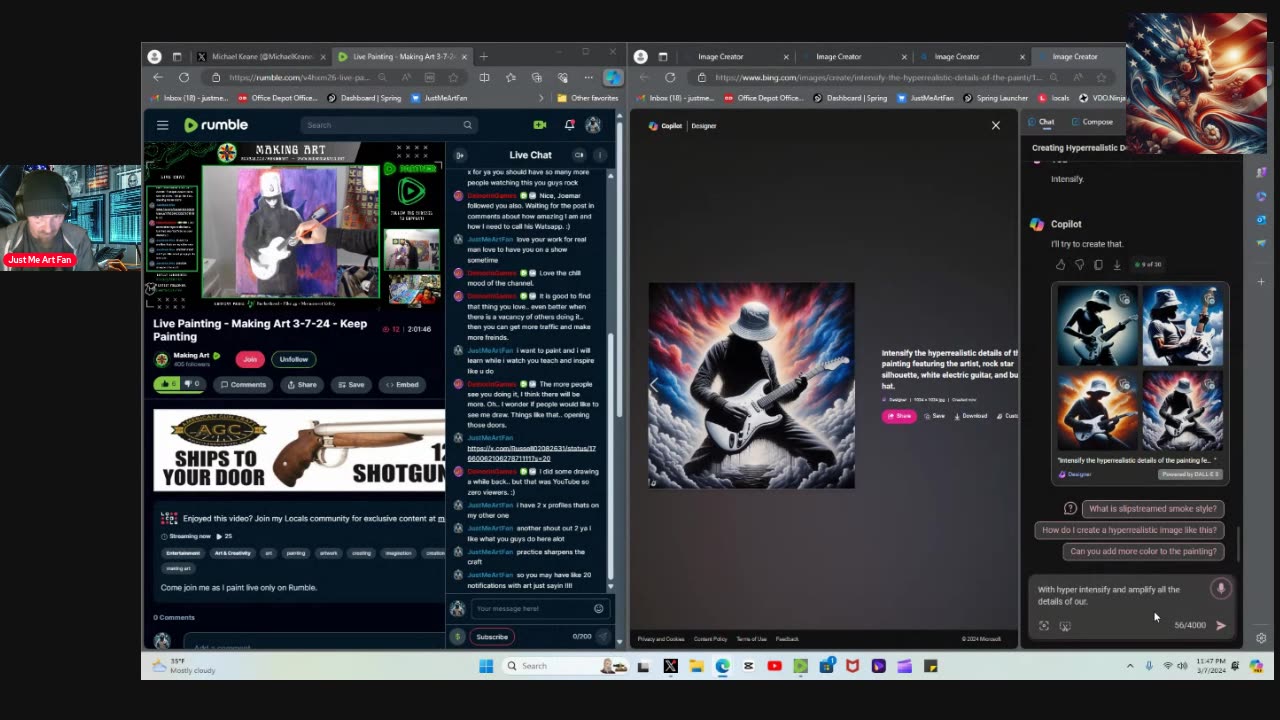Viewport: 1280px width, 720px height.
Task: Select 'How do I create a hyperrealistic image' suggestion
Action: coord(1129,530)
